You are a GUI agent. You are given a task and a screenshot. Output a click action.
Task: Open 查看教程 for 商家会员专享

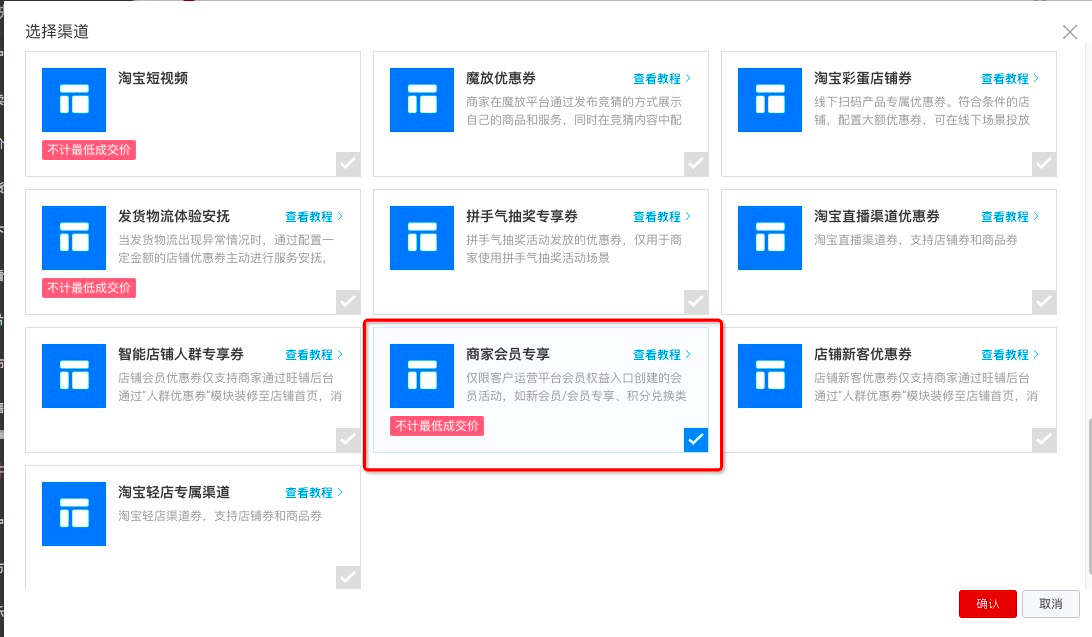tap(662, 354)
